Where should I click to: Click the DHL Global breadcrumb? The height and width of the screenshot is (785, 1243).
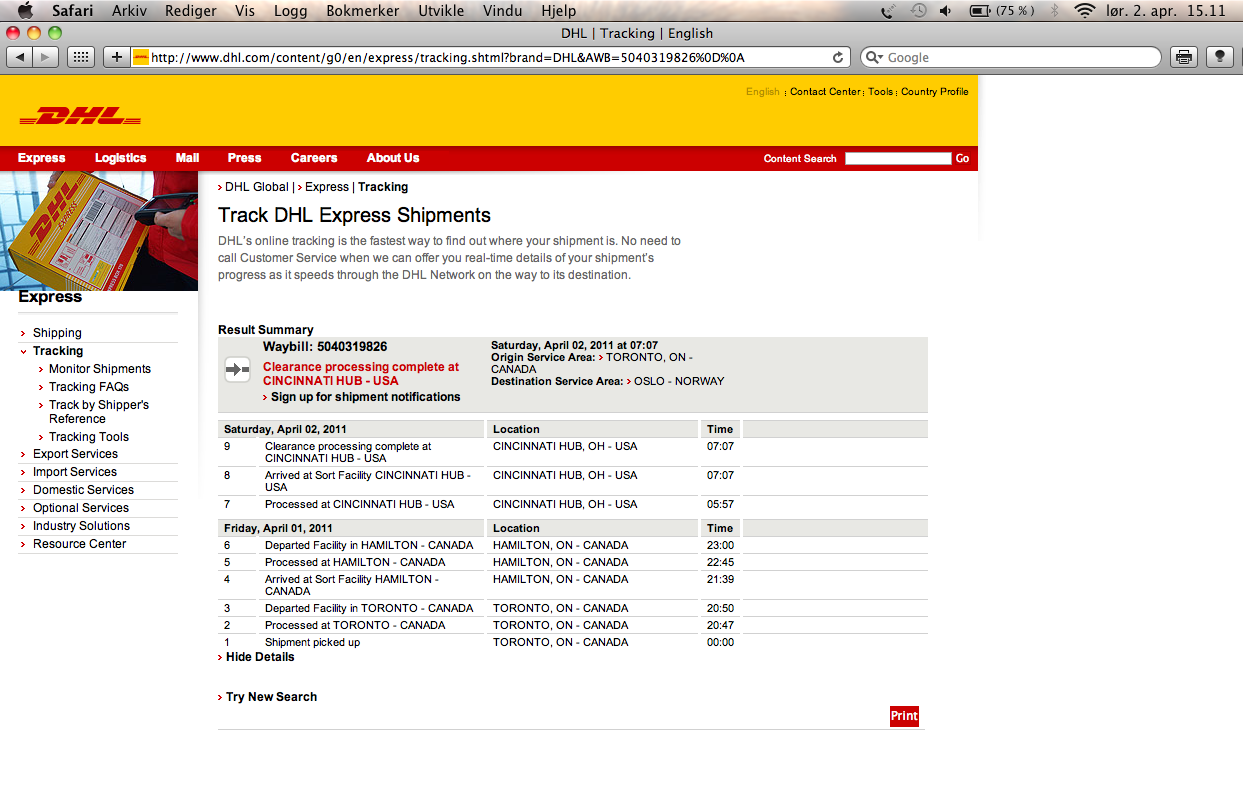[257, 187]
